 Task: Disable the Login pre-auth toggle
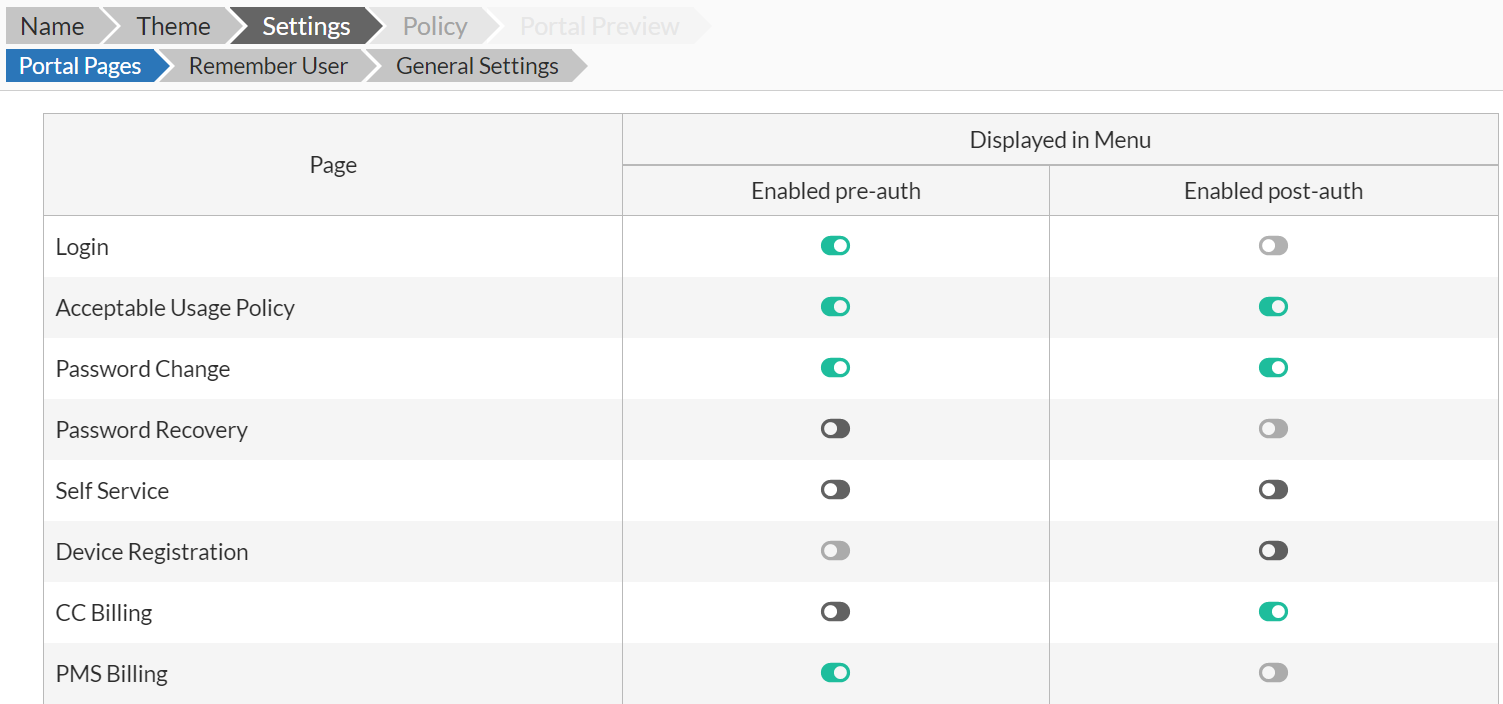835,245
